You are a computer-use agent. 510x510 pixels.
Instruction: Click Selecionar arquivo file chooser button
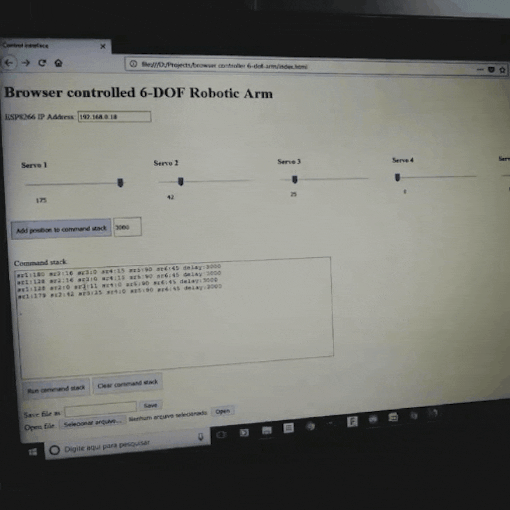click(92, 423)
